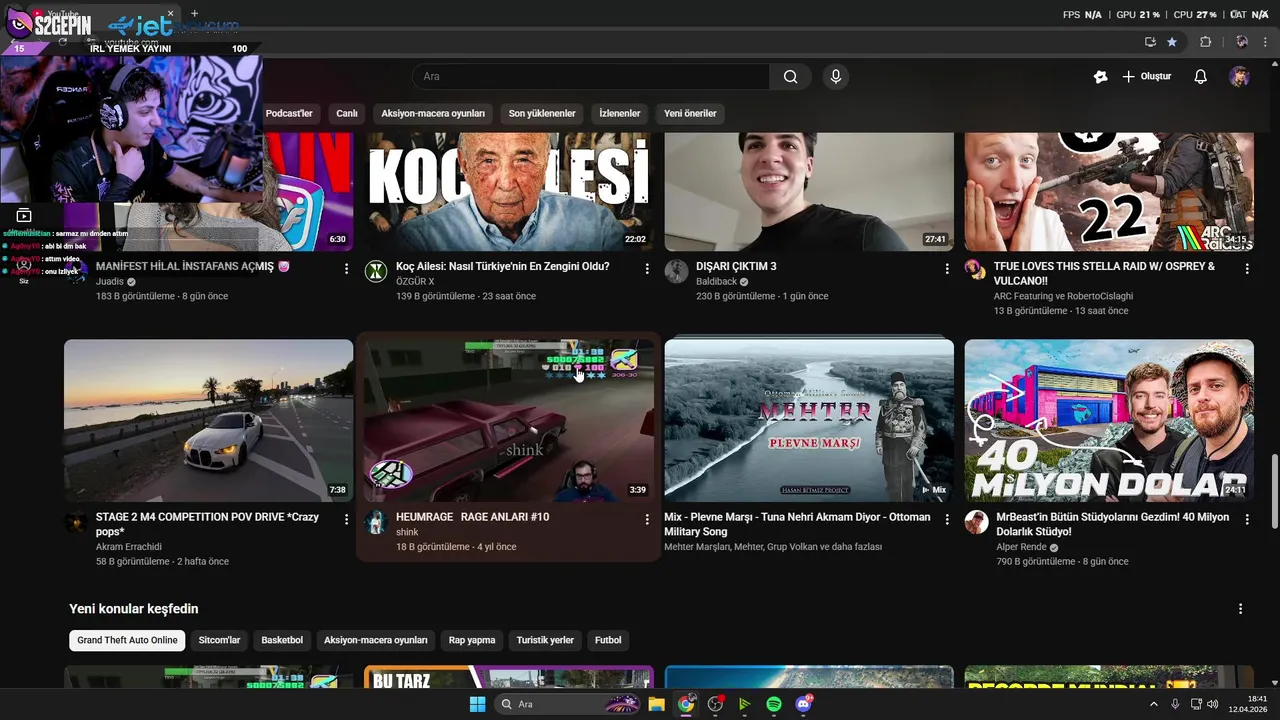1280x720 pixels.
Task: Open Windows Start menu
Action: click(x=477, y=704)
